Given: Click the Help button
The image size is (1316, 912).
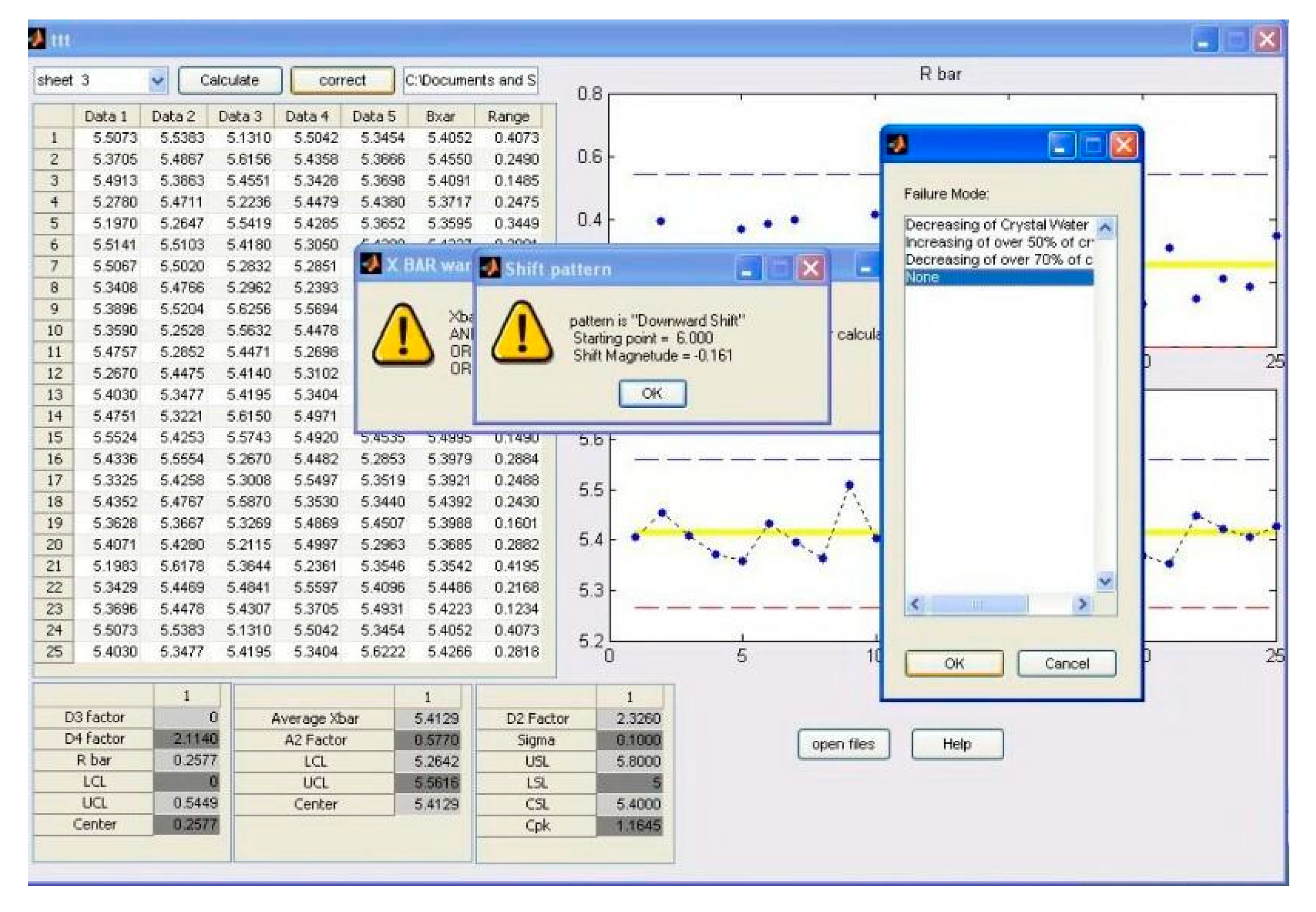Looking at the screenshot, I should tap(959, 743).
